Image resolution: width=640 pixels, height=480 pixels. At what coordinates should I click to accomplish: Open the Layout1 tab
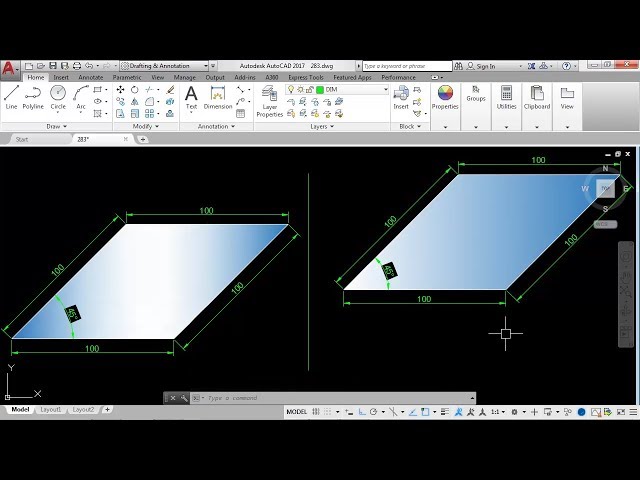point(50,410)
